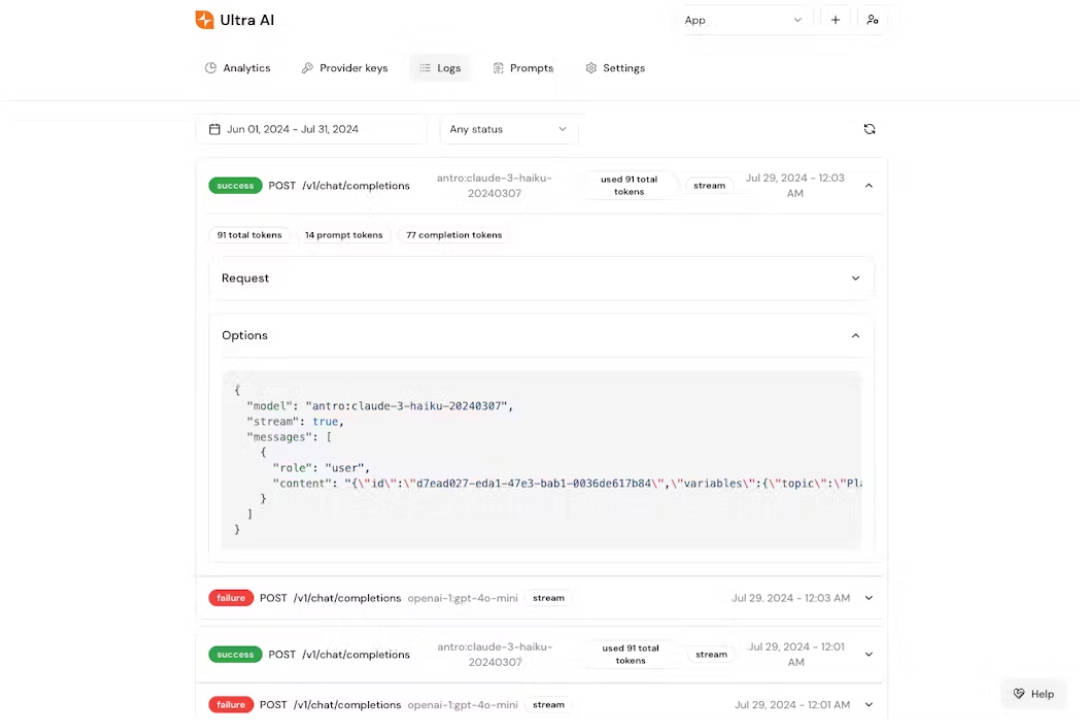Screen dimensions: 1081x720
Task: Open the App selector dropdown
Action: click(743, 20)
